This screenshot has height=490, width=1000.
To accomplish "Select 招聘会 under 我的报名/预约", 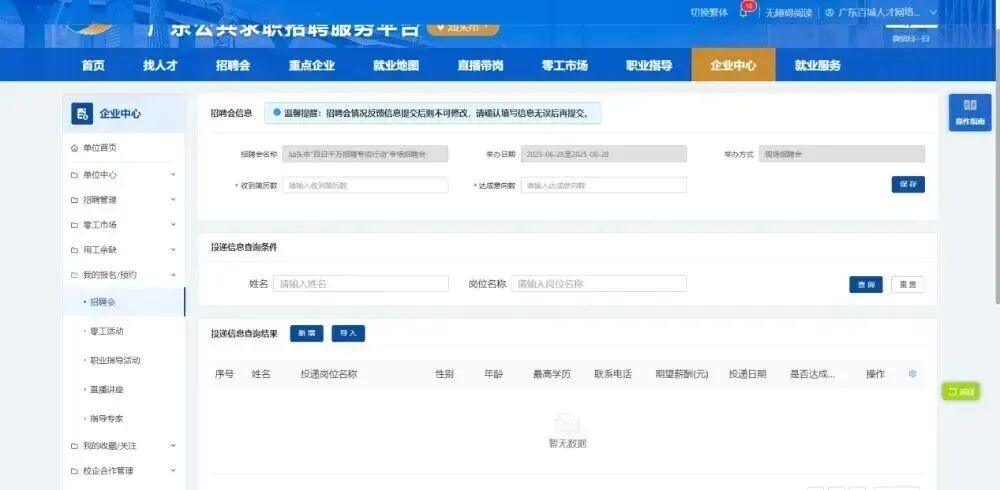I will (x=124, y=302).
